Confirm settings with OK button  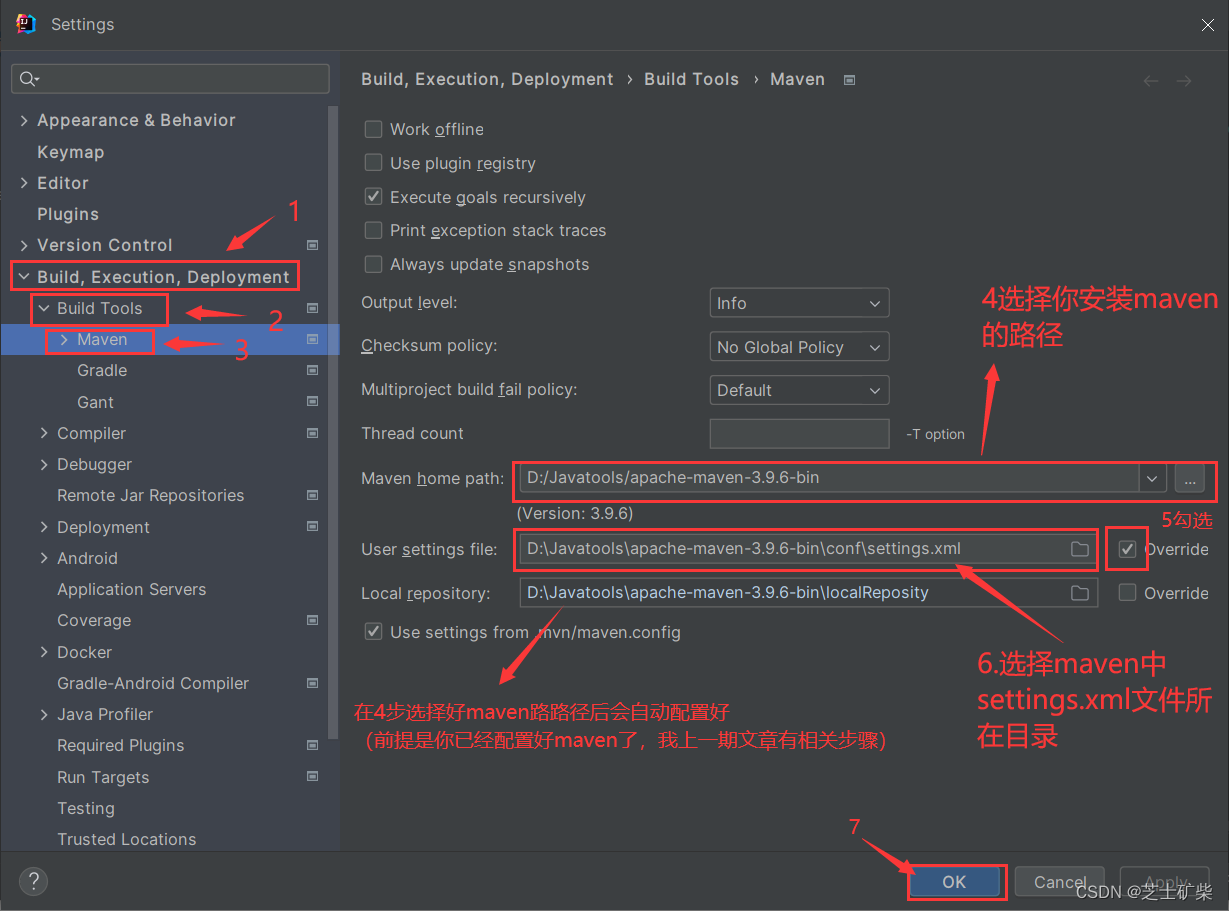click(955, 882)
